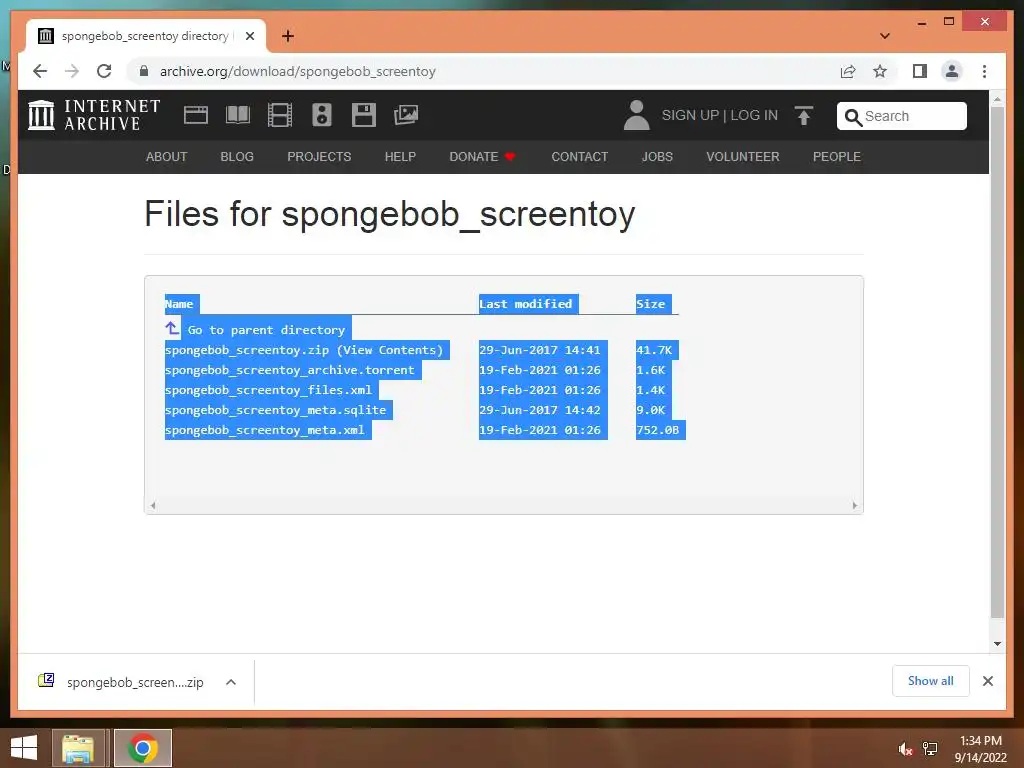Open the BLOG menu item
This screenshot has width=1024, height=768.
(x=237, y=157)
